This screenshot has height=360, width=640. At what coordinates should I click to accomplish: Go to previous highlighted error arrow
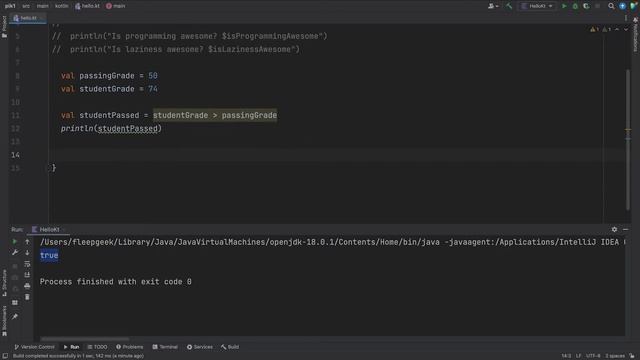[617, 29]
